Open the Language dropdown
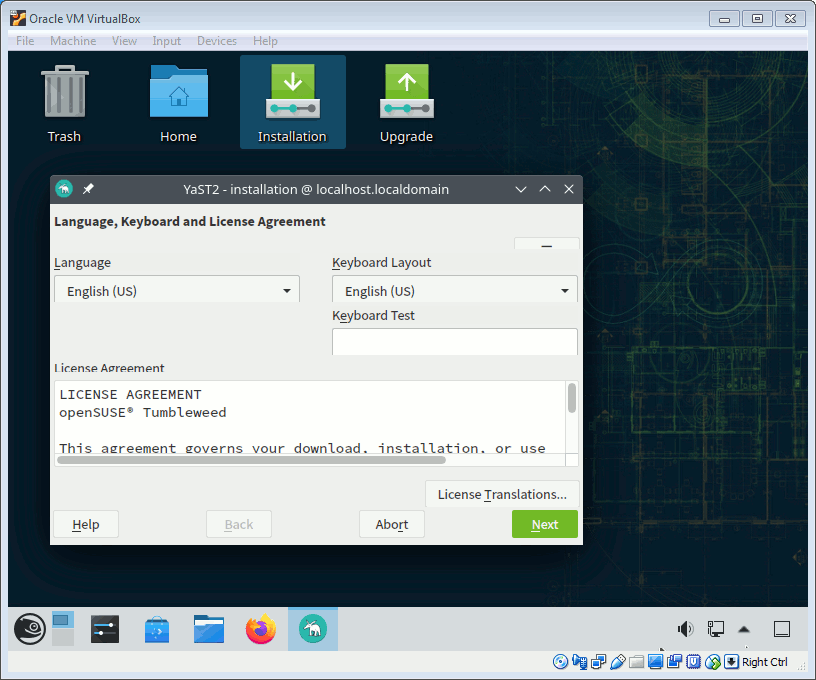Viewport: 816px width, 680px height. click(x=177, y=290)
